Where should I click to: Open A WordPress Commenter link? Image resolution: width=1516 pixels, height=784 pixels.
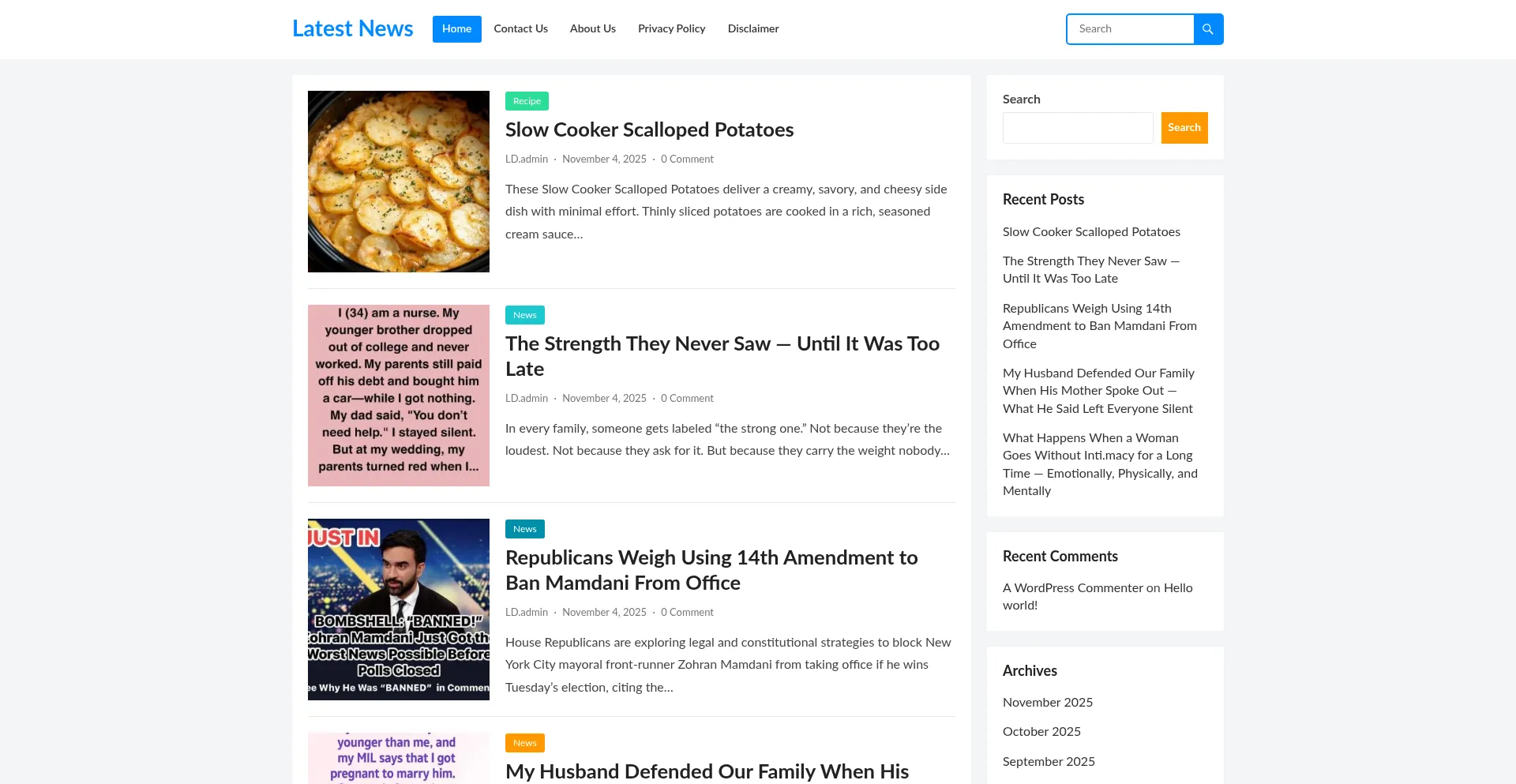1072,588
